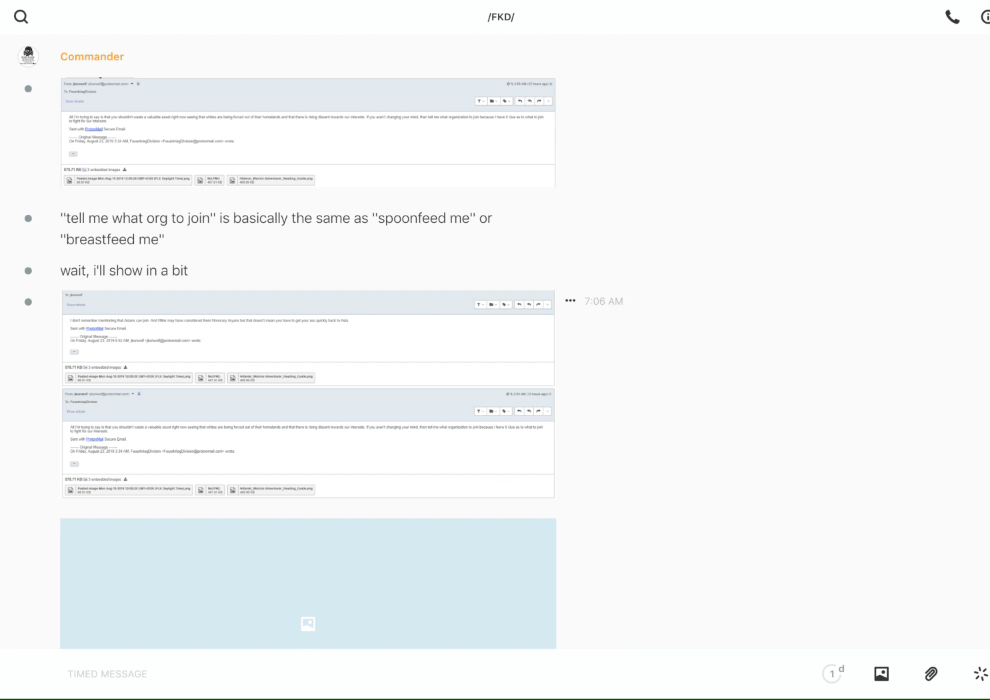
Task: Select the "wait, i'll show in a bit" message
Action: (124, 271)
